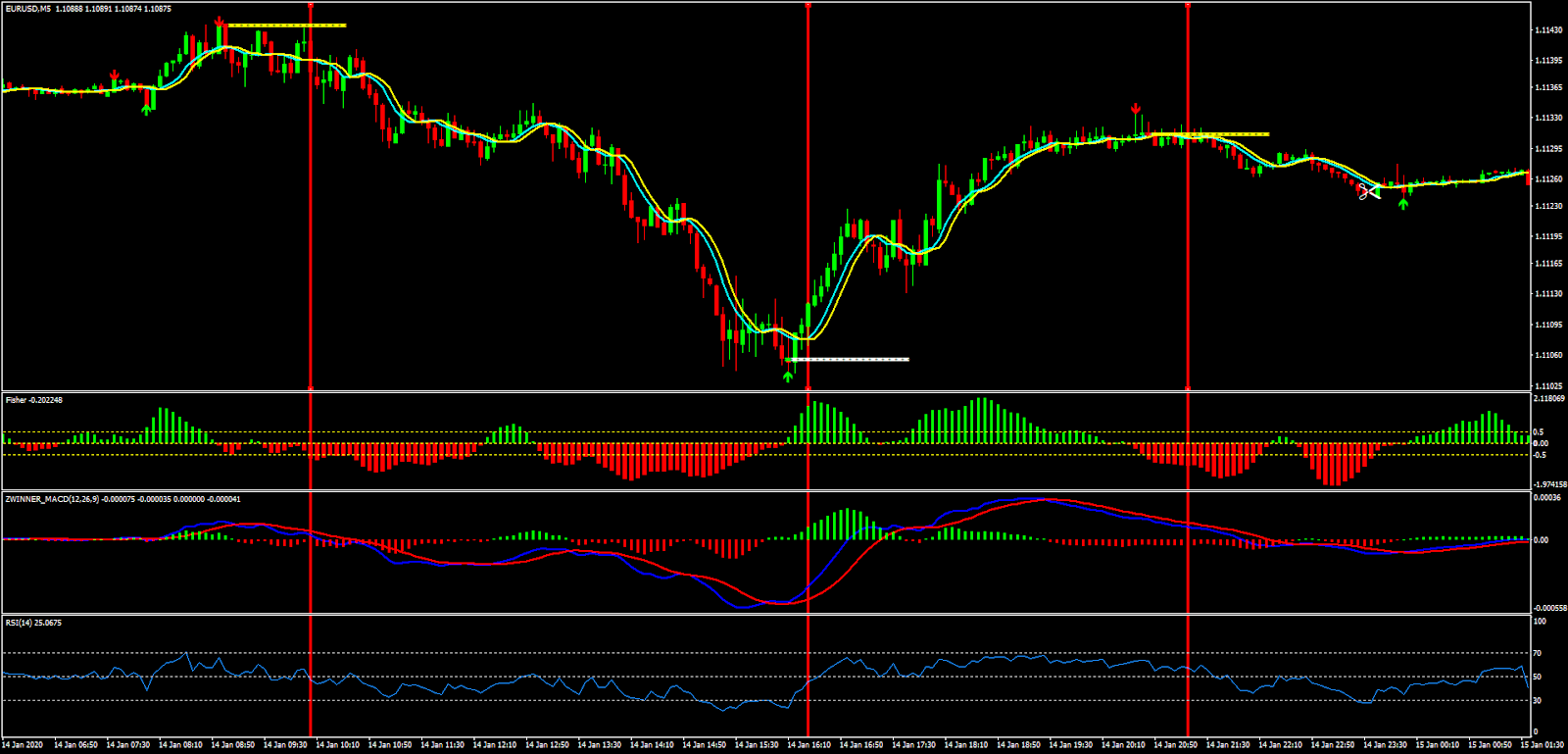The height and width of the screenshot is (754, 1568).
Task: Click price label 1.11430 on the price axis
Action: point(1548,30)
